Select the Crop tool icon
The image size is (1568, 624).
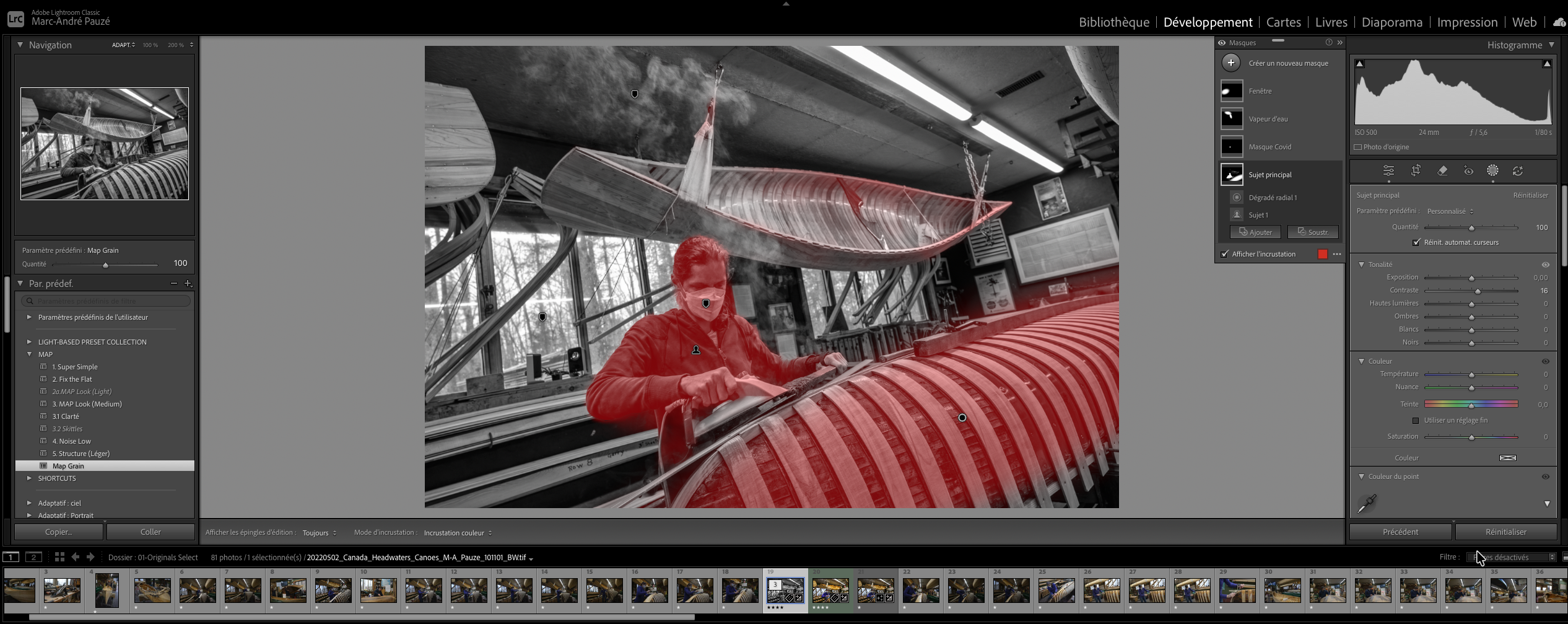(x=1416, y=171)
